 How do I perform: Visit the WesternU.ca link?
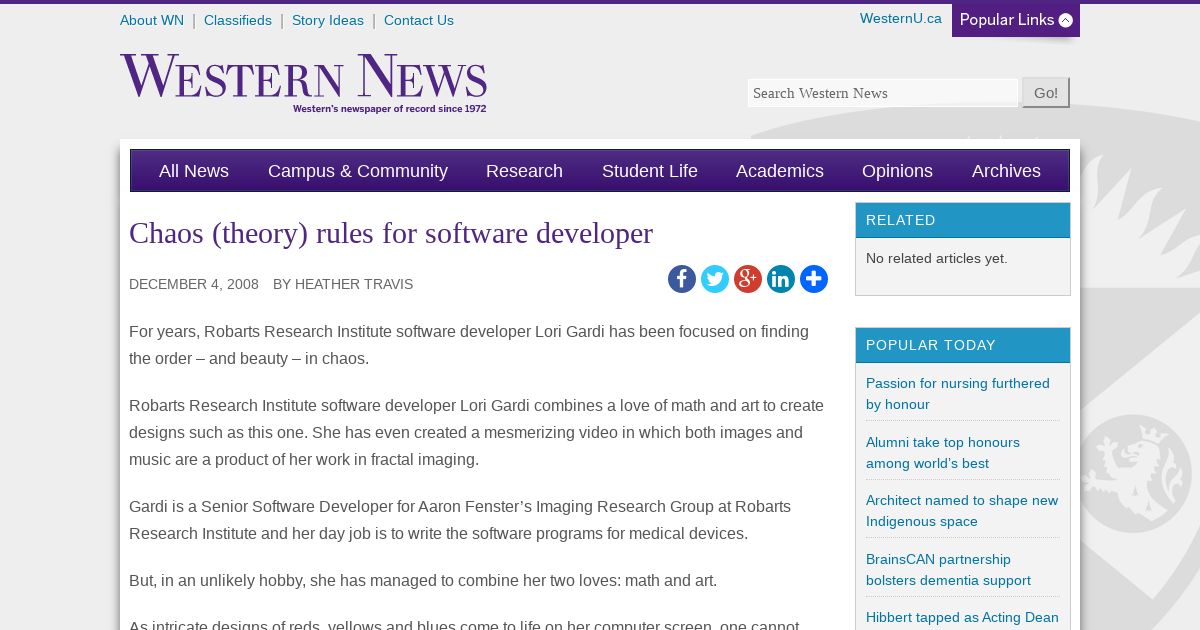tap(901, 18)
